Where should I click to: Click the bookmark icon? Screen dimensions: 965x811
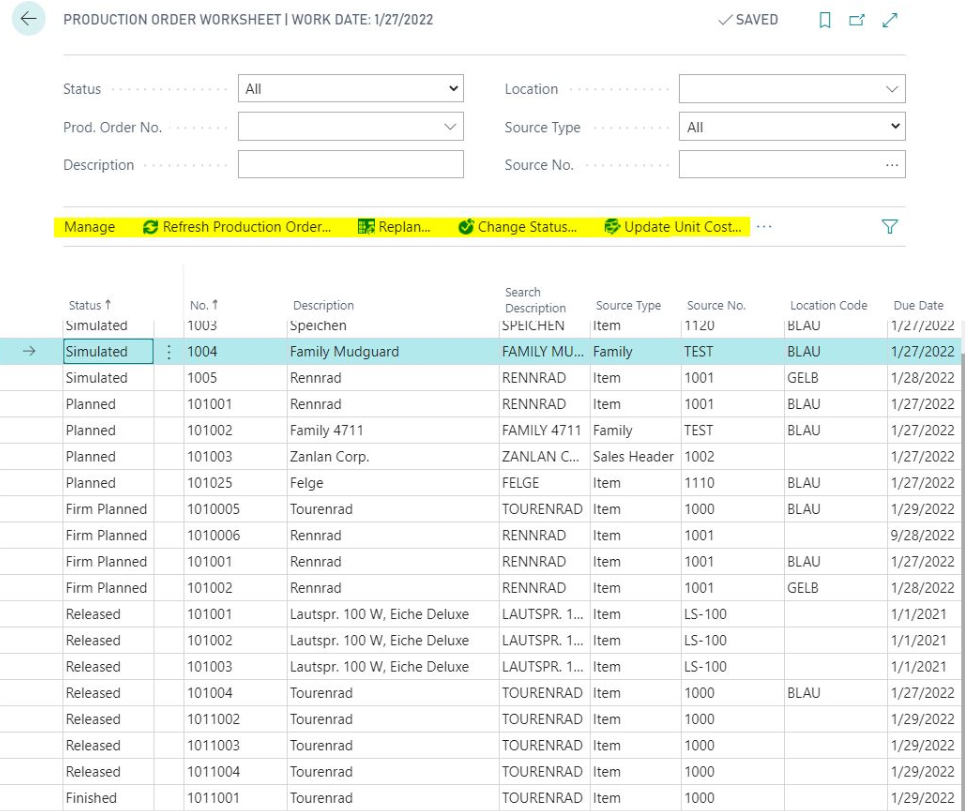(825, 20)
